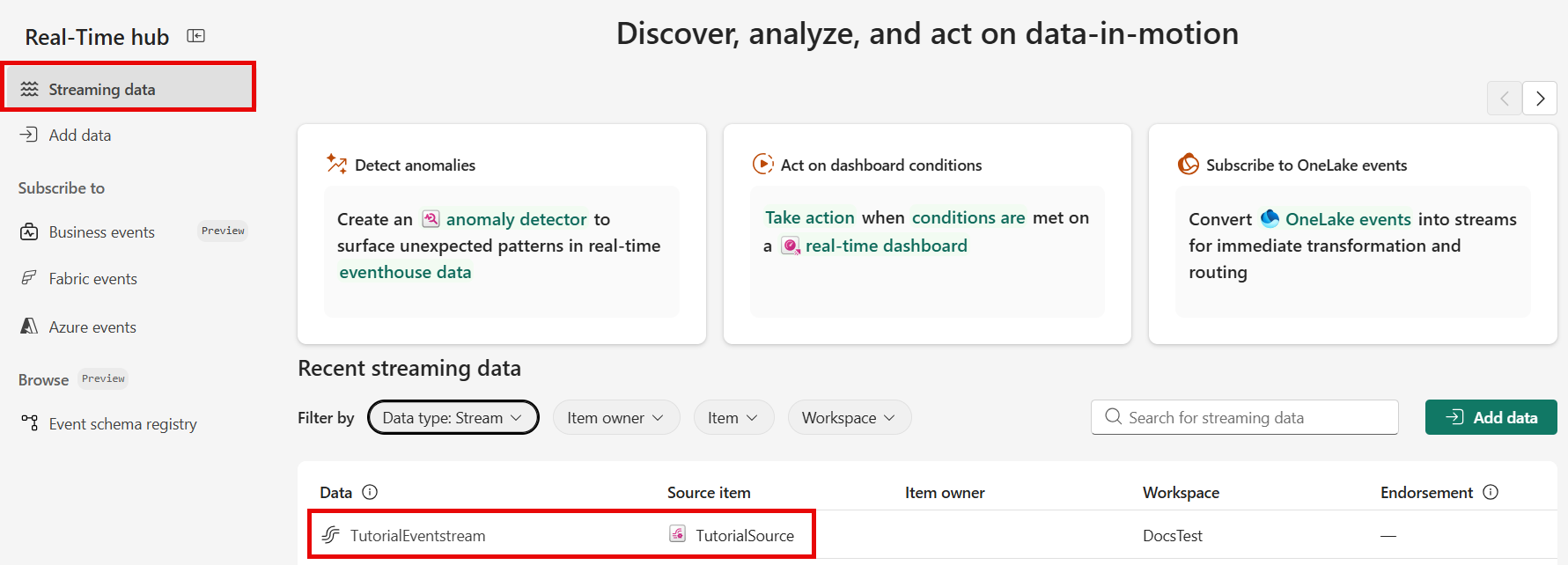Click the Detect anomalies card title

415,165
